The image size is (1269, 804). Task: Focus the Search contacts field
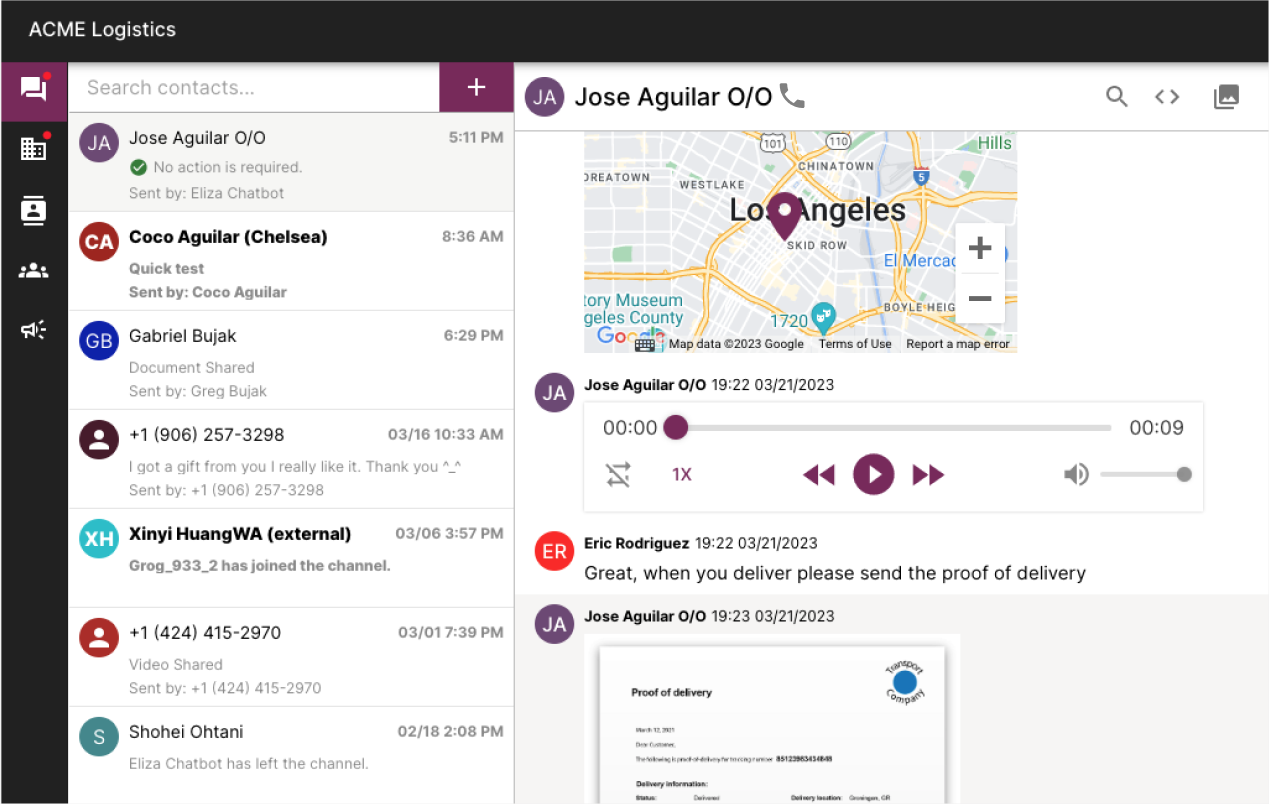[x=254, y=88]
